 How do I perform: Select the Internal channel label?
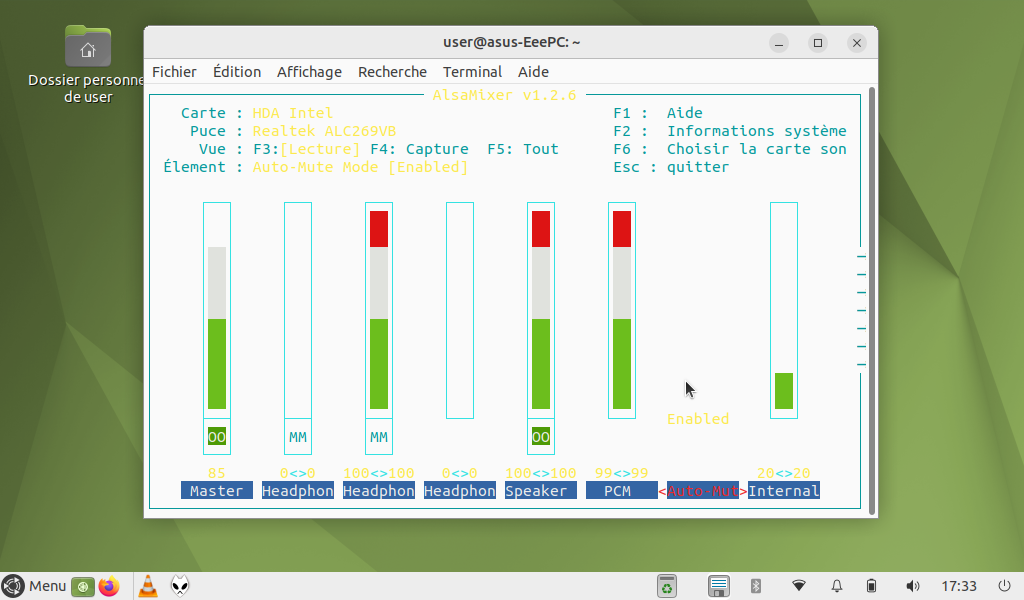click(x=784, y=491)
